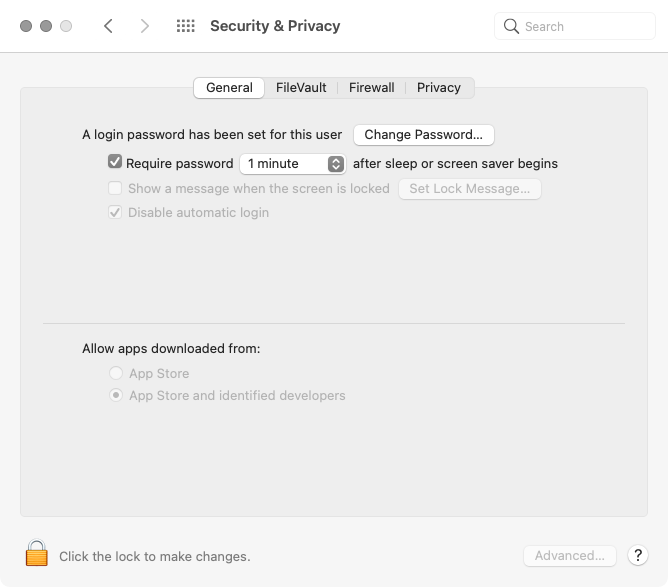This screenshot has height=587, width=668.
Task: Open the help question mark button
Action: [x=637, y=556]
